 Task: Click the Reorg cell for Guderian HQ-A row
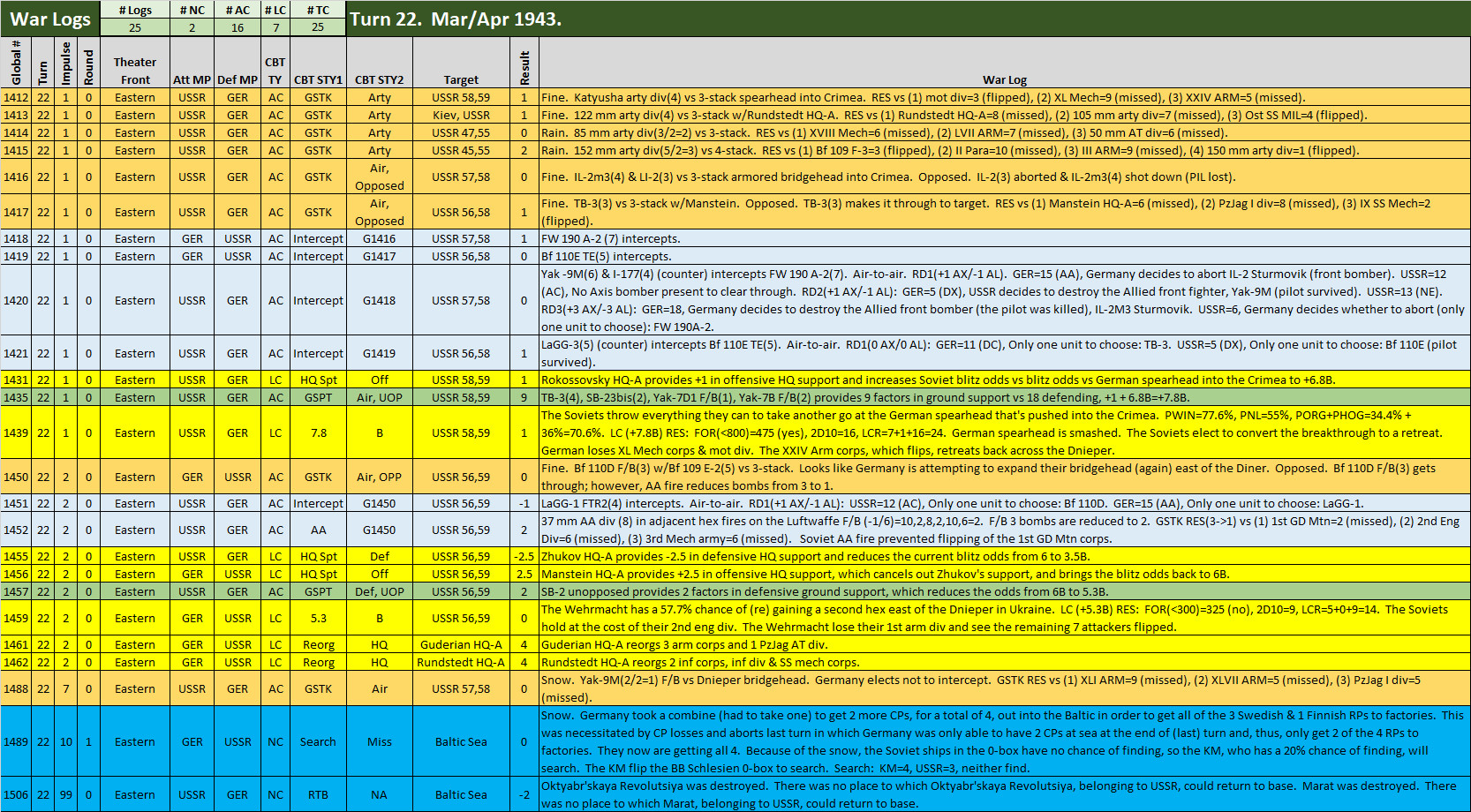[x=318, y=644]
